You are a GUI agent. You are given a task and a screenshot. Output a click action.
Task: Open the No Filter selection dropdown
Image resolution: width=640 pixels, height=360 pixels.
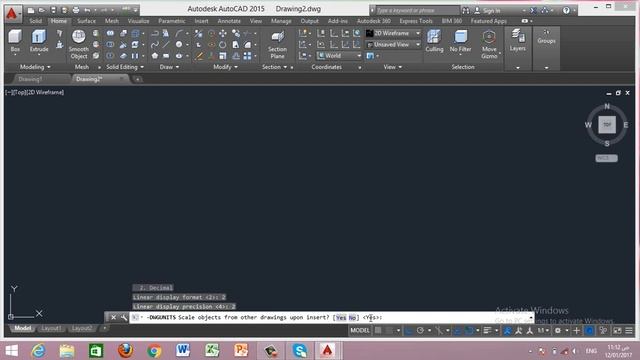(x=460, y=41)
